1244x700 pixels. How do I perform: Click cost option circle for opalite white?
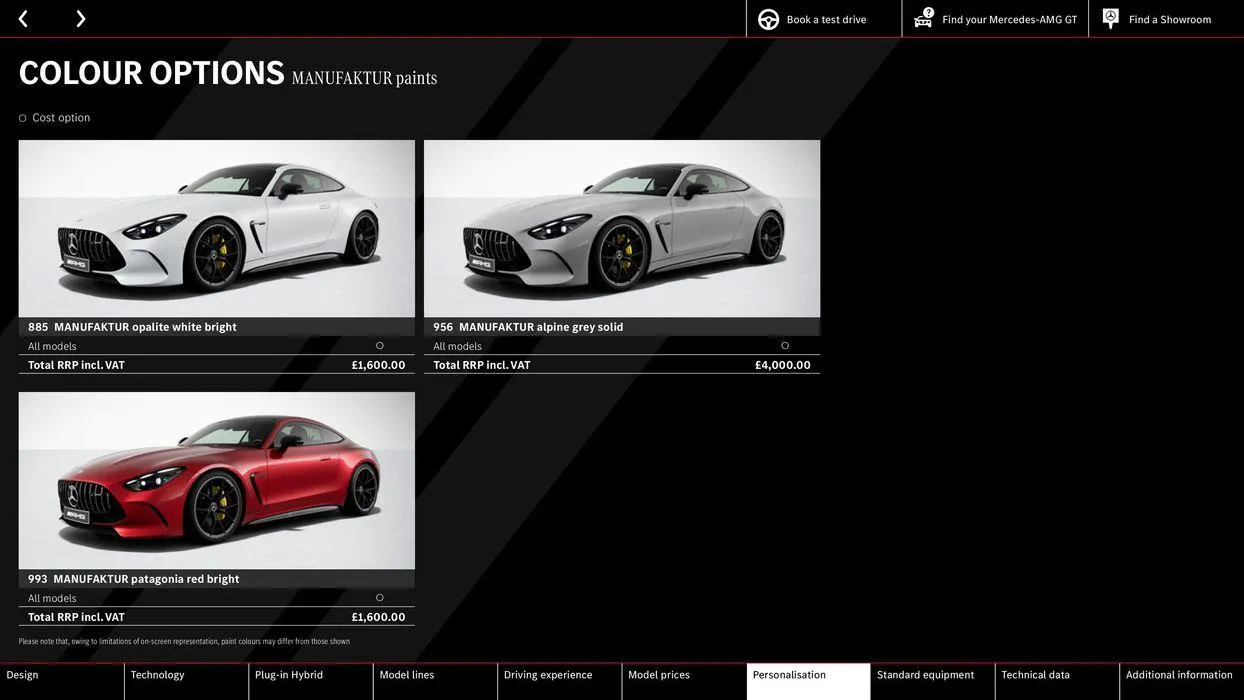380,346
